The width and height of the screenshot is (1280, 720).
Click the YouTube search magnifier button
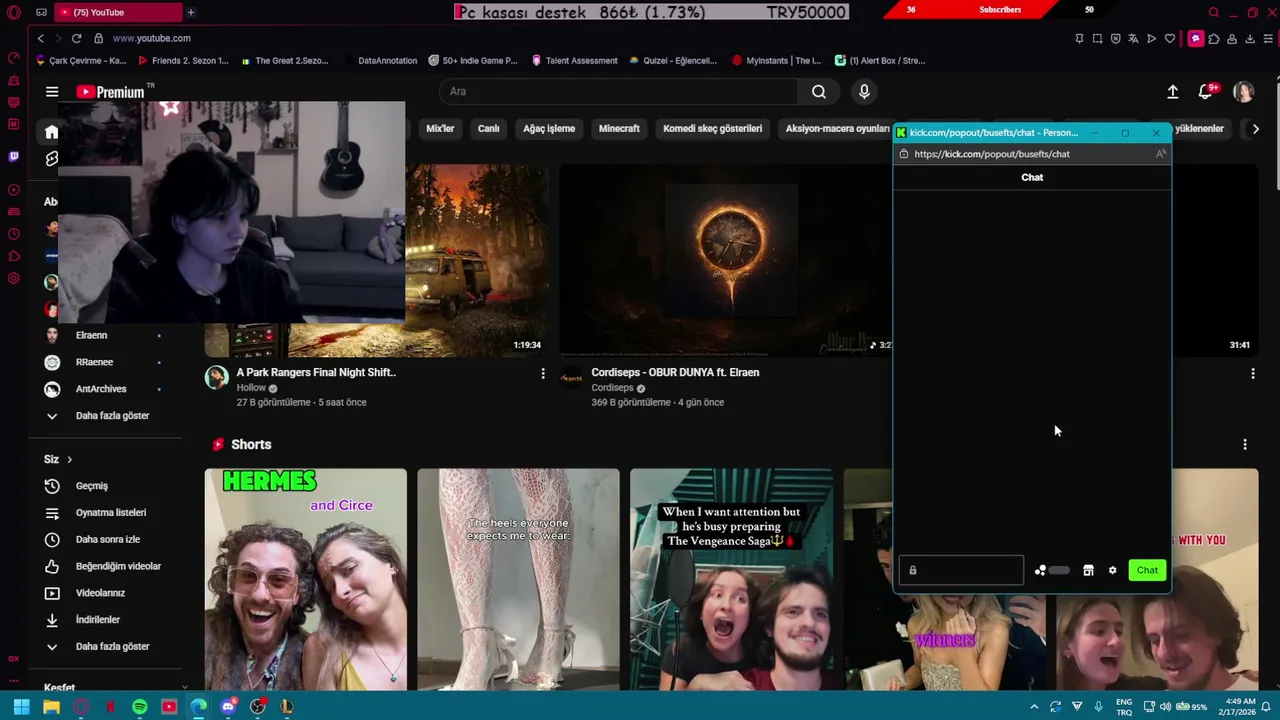point(819,92)
